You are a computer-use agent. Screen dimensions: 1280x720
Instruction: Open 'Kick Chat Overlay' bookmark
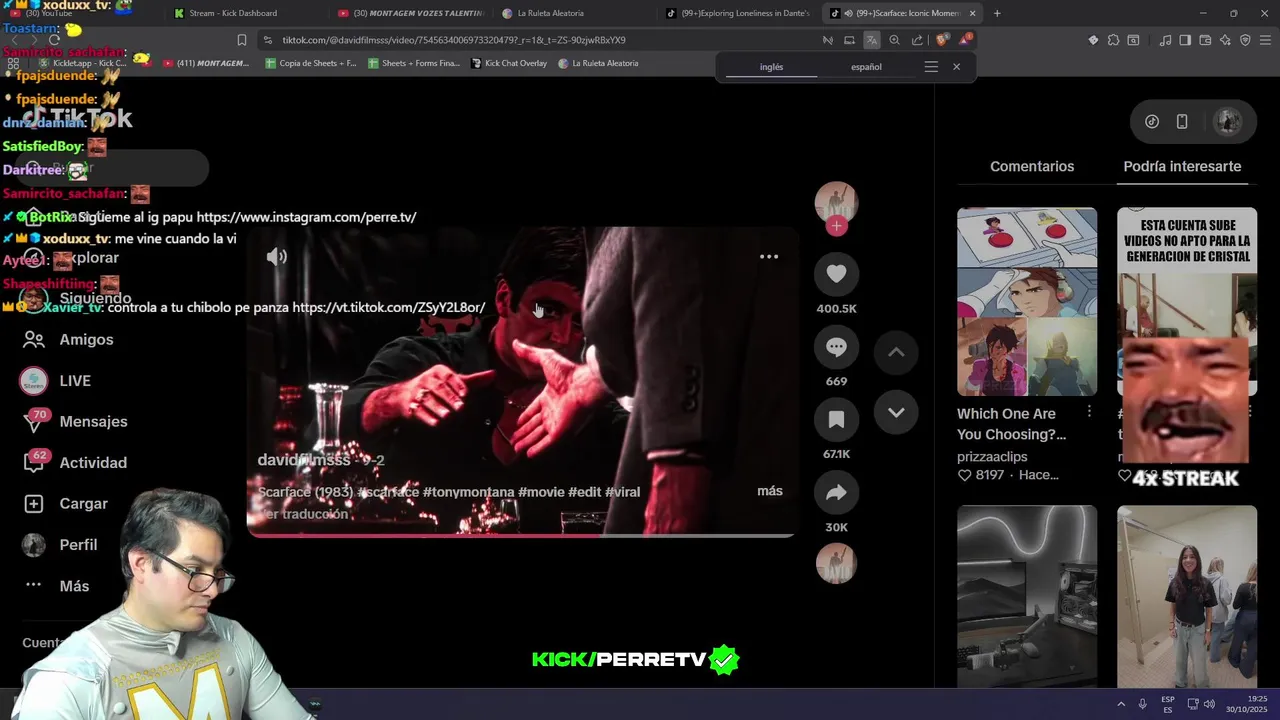(x=509, y=63)
